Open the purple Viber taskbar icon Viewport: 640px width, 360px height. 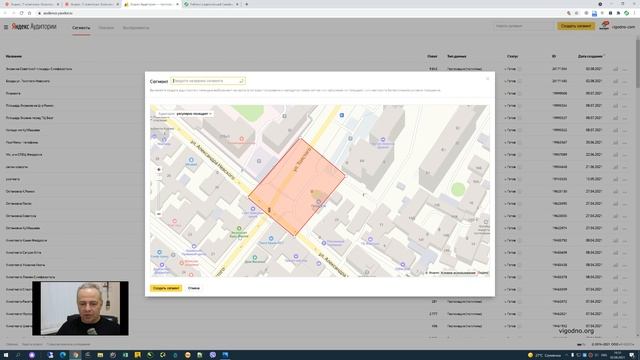point(213,355)
